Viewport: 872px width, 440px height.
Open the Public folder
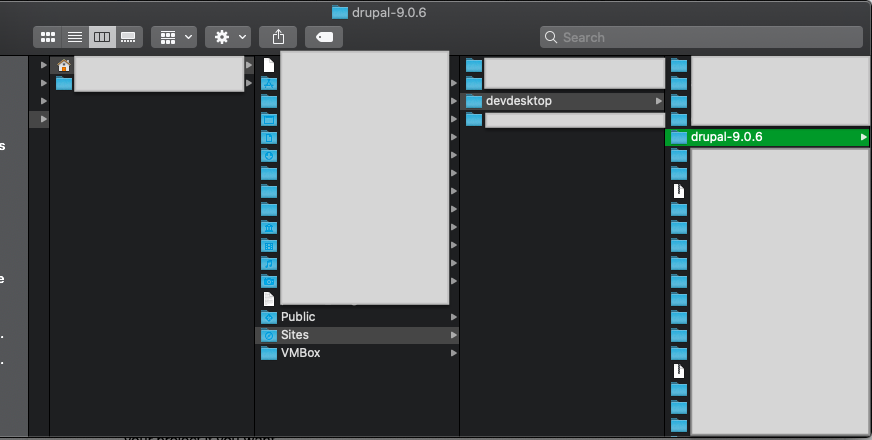pos(356,317)
